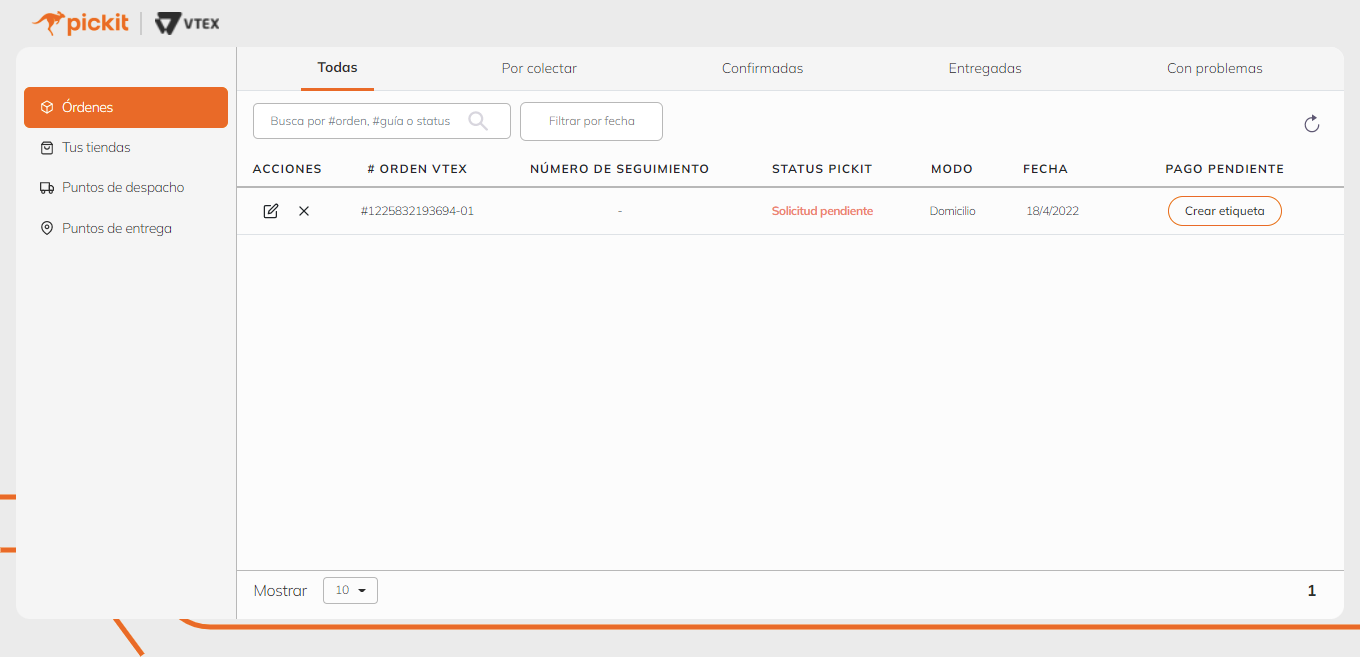Go to Puntos de despacho section
Viewport: 1360px width, 657px height.
pyautogui.click(x=123, y=188)
